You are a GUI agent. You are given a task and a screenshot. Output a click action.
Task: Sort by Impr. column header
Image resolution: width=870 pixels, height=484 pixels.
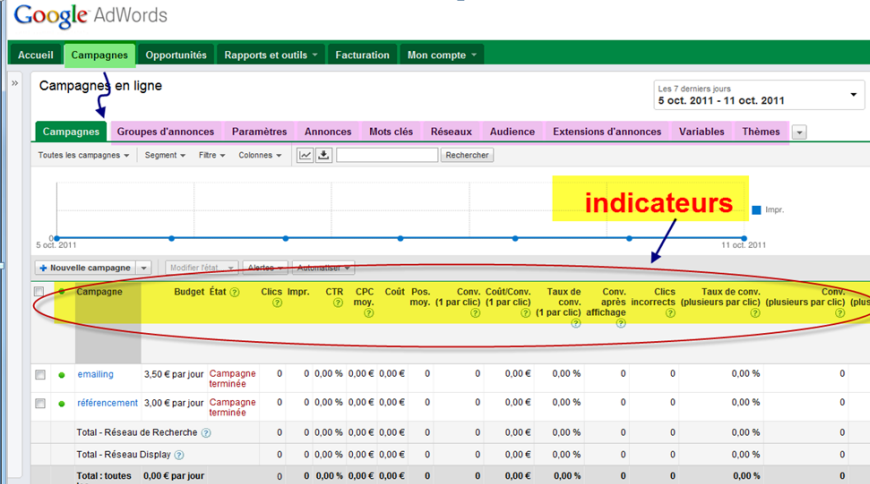[298, 292]
